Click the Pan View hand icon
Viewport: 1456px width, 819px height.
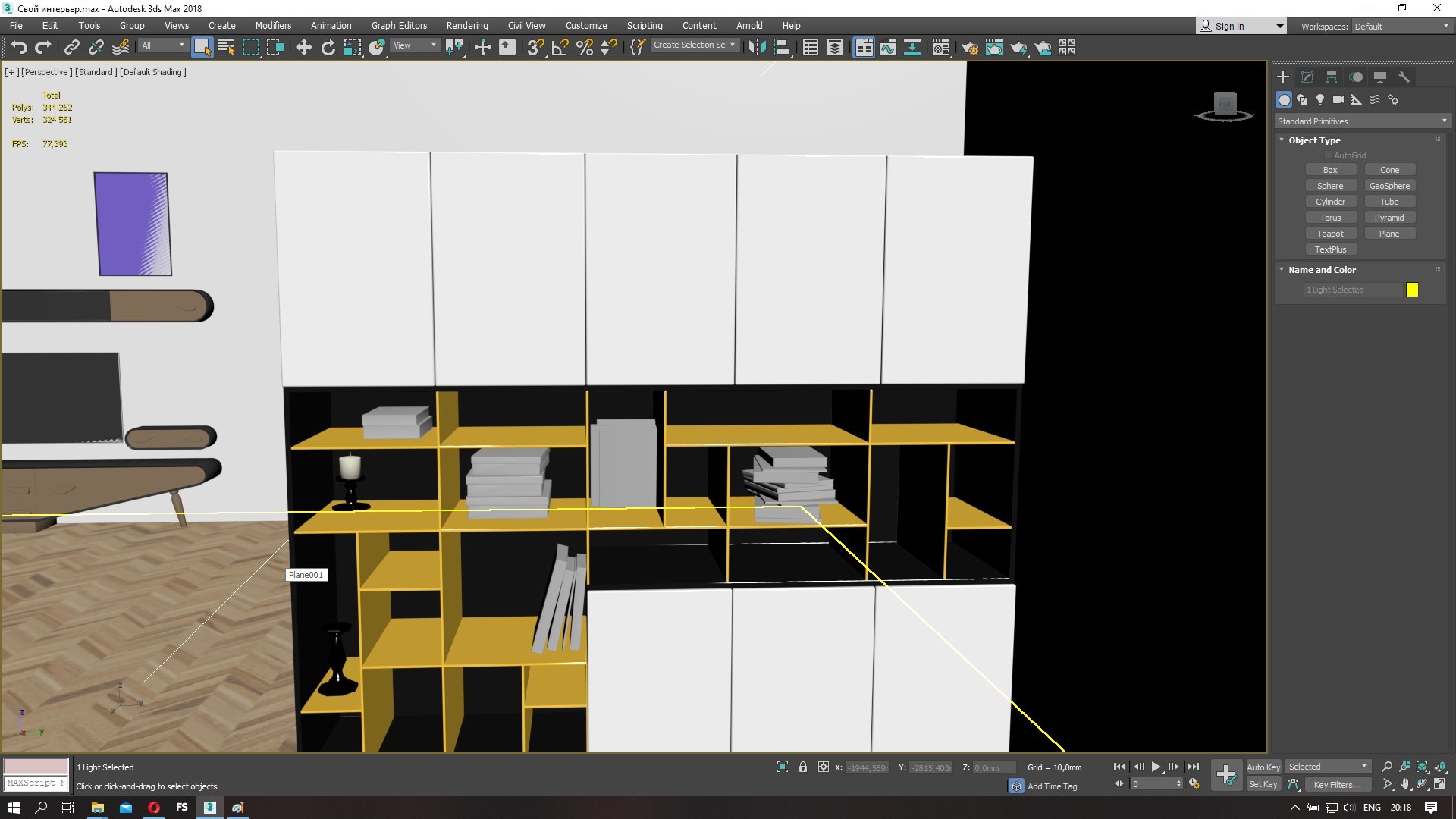(1404, 784)
